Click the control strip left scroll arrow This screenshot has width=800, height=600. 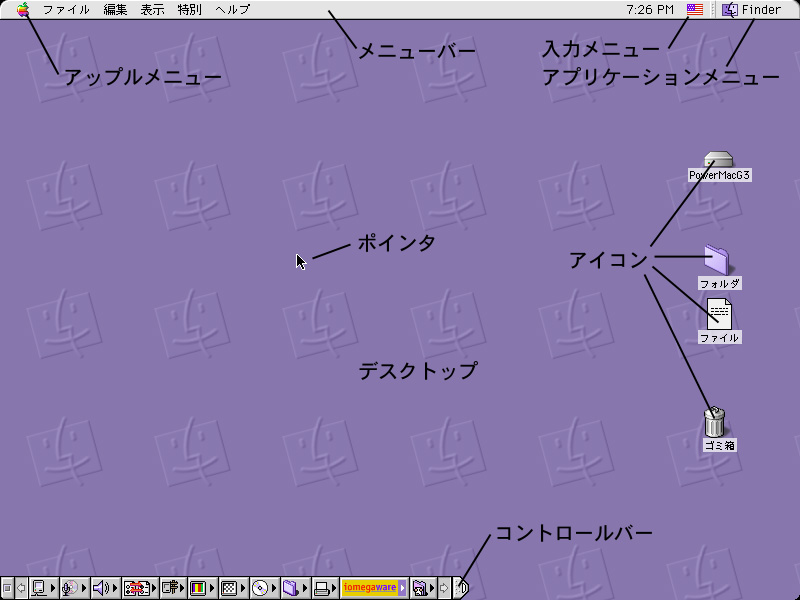point(21,588)
